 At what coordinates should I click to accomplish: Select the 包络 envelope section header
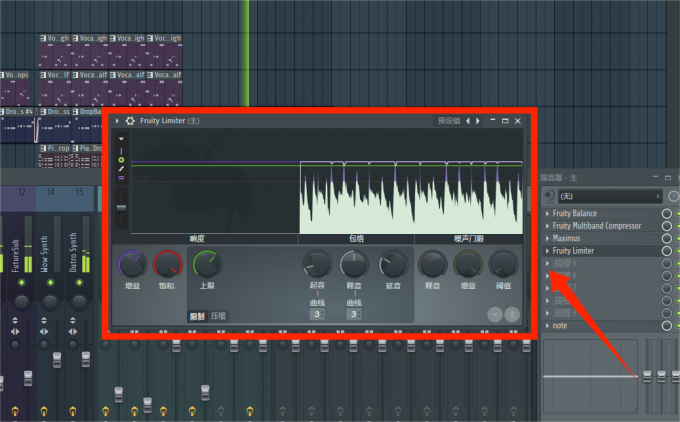(356, 239)
